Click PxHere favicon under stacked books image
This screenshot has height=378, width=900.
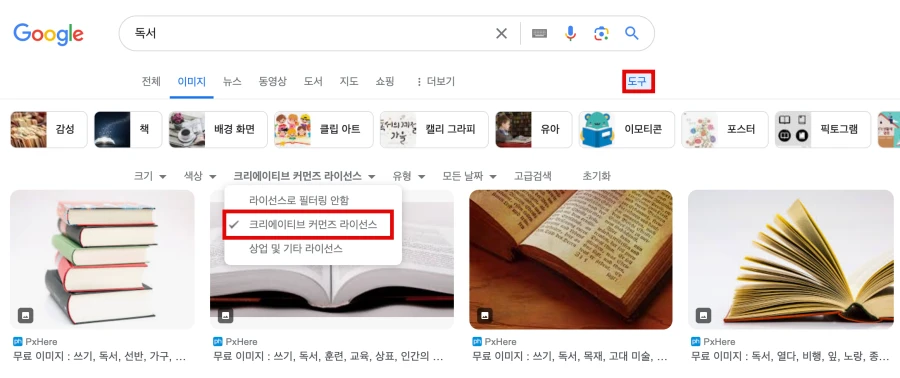[17, 341]
